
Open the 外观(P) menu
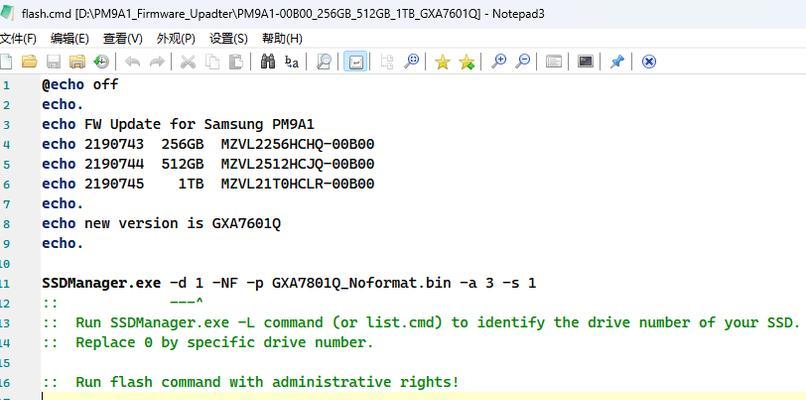[176, 39]
